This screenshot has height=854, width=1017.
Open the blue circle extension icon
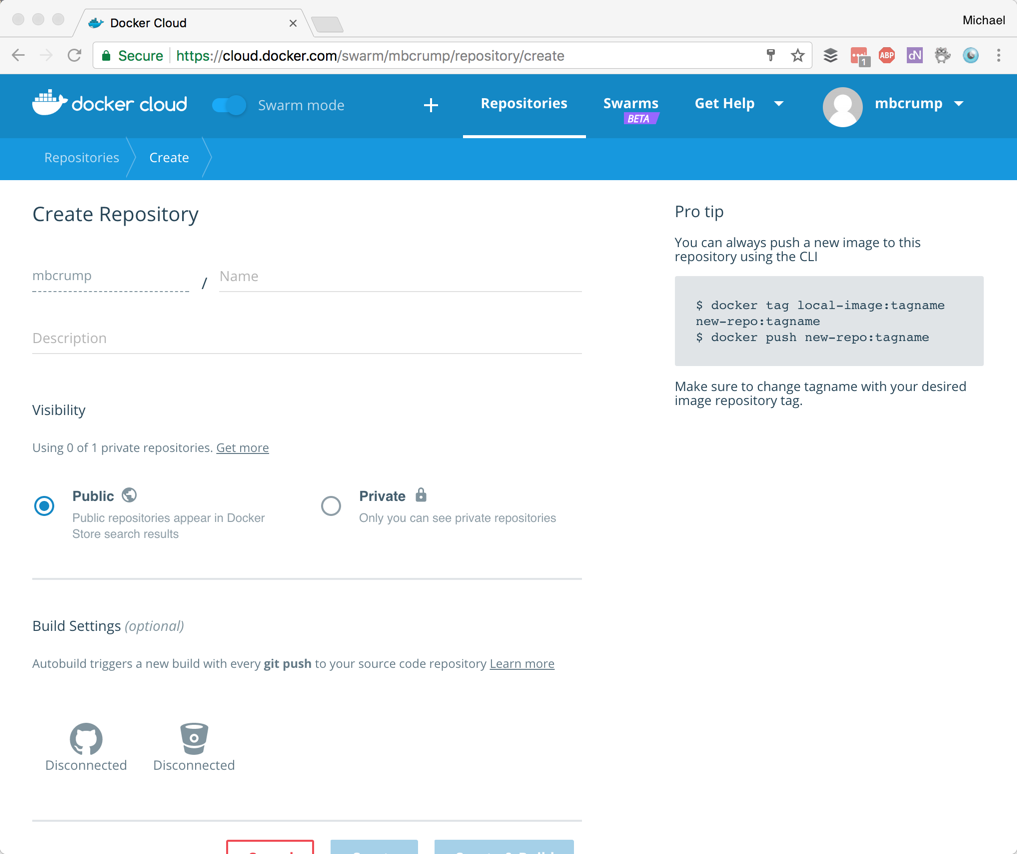click(x=971, y=56)
